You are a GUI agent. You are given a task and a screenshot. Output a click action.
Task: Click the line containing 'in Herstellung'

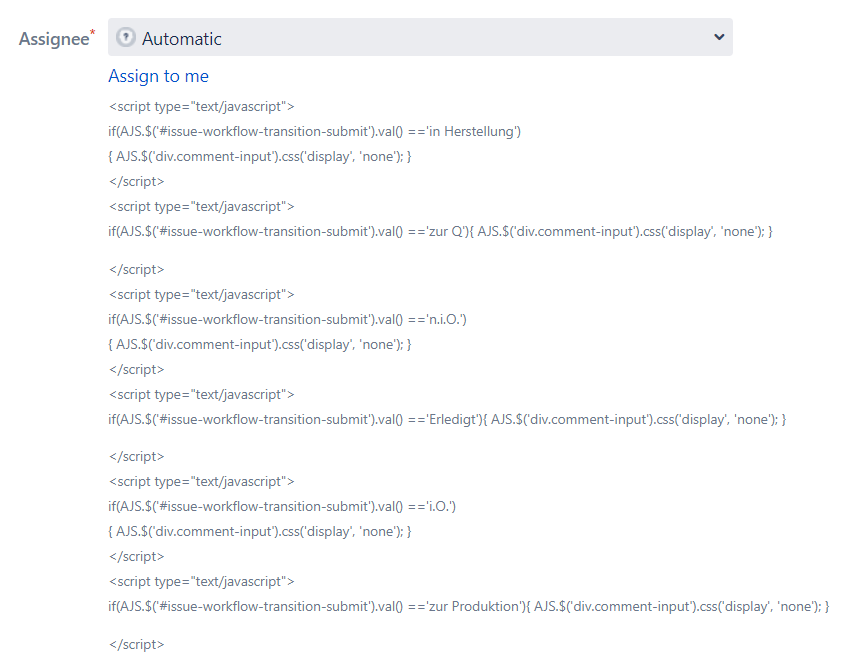(314, 132)
